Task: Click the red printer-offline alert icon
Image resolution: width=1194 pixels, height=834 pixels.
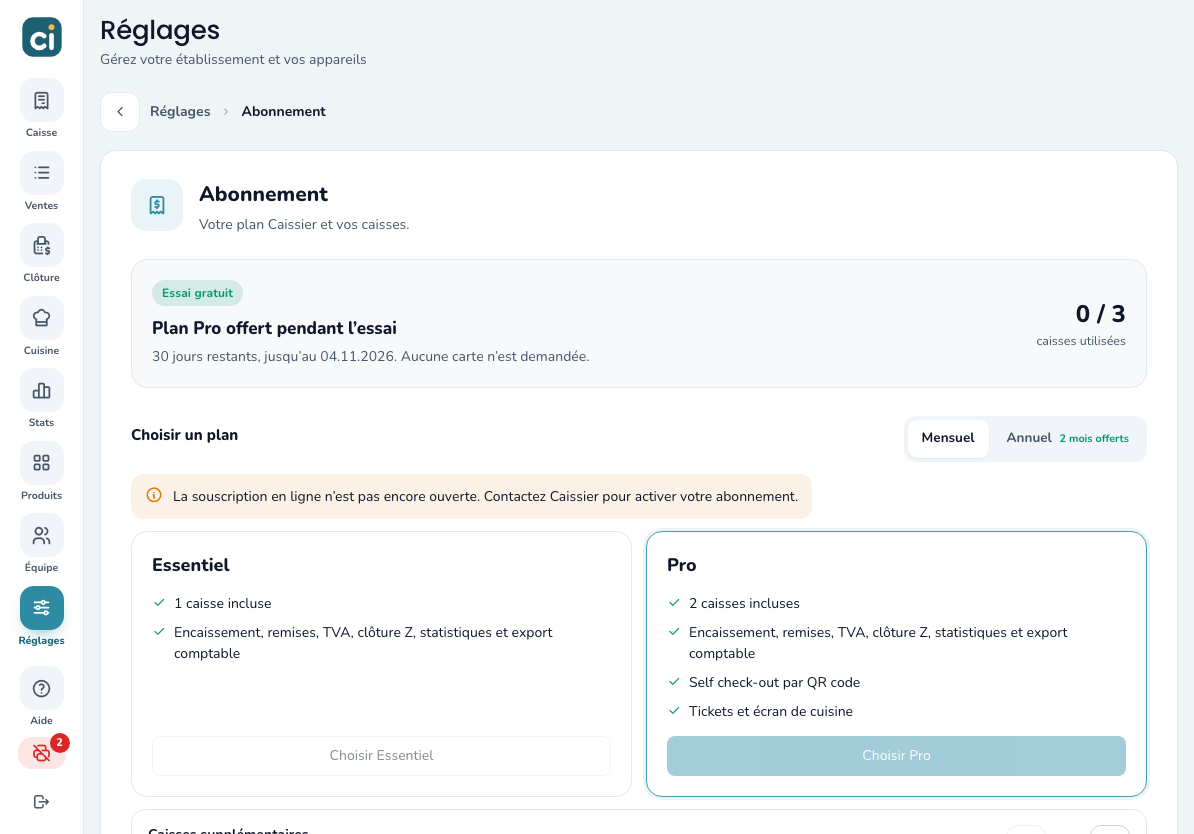Action: click(42, 753)
